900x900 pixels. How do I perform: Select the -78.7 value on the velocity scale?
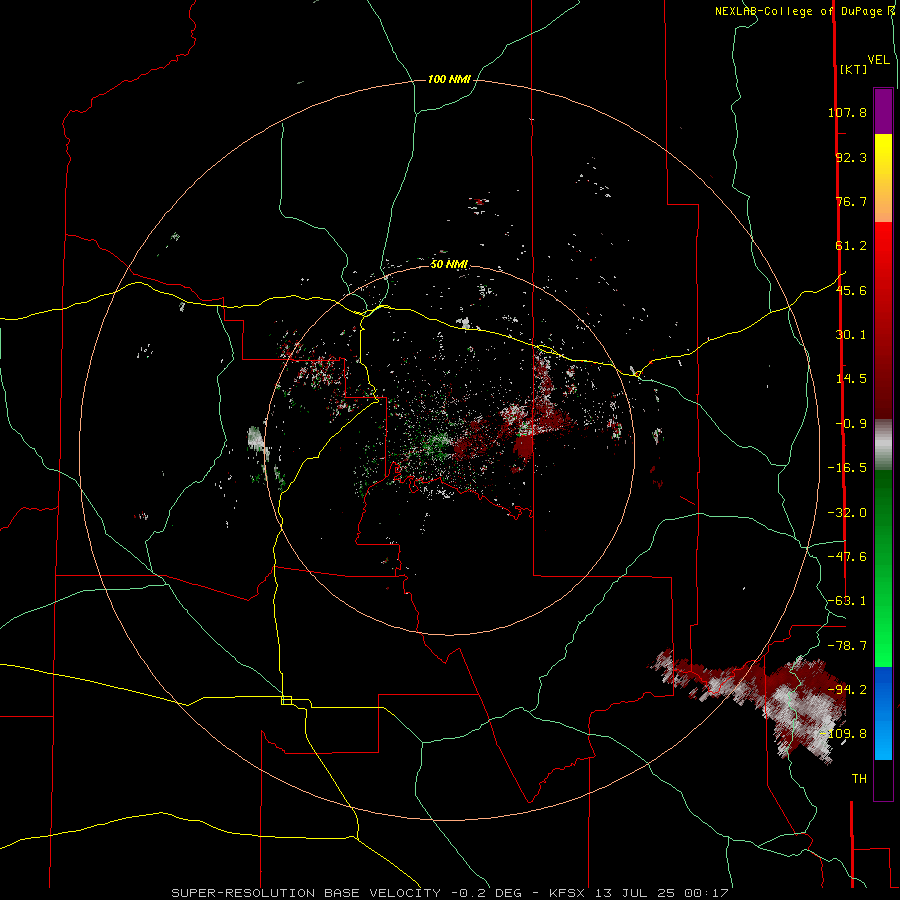pos(847,646)
